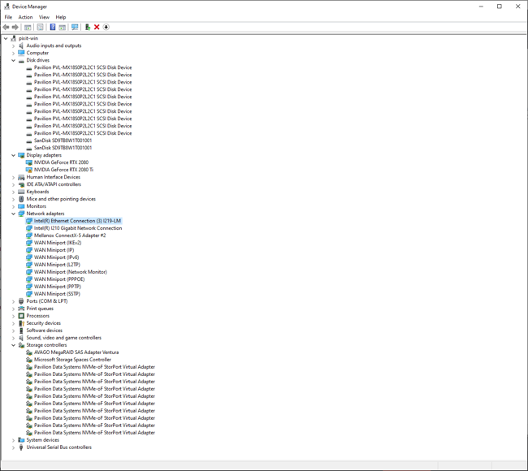This screenshot has height=472, width=528.
Task: Click the Security devices icon
Action: coord(21,323)
